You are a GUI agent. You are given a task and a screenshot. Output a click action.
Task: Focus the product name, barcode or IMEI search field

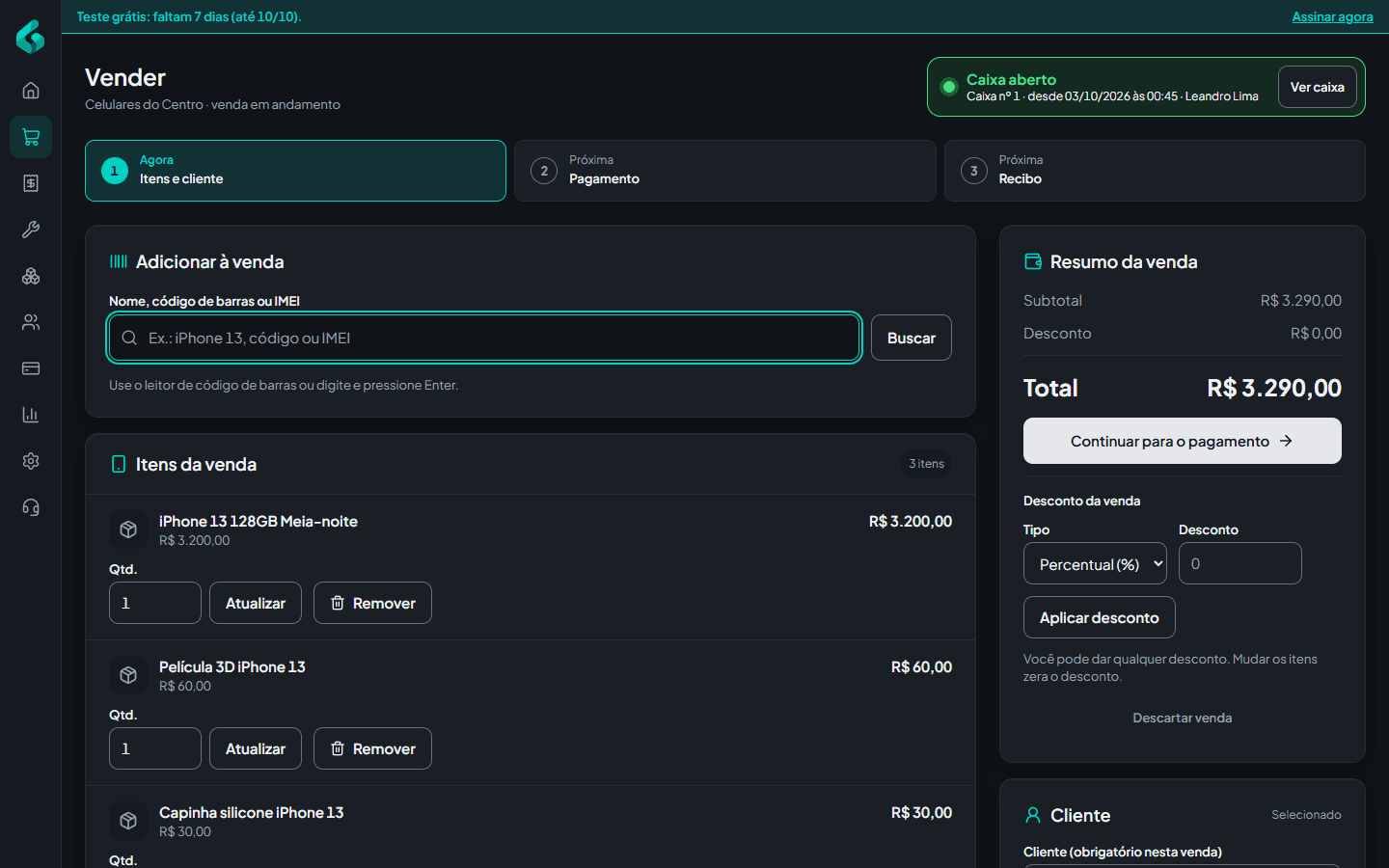484,338
